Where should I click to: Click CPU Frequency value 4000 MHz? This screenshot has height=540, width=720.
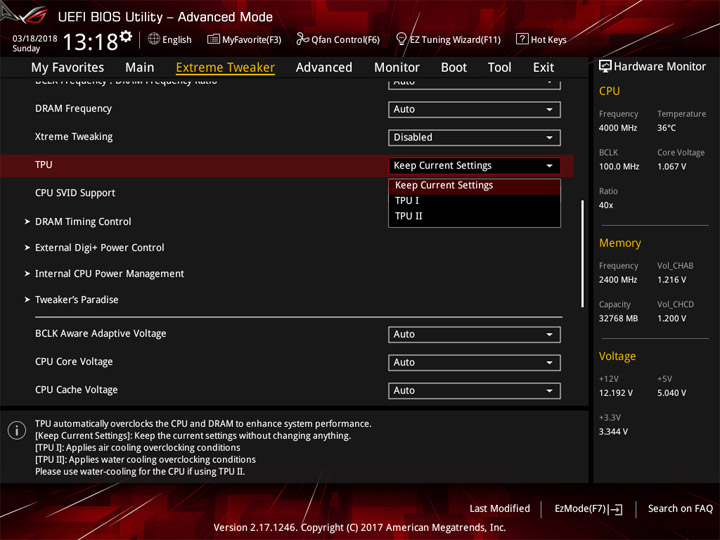coord(618,128)
